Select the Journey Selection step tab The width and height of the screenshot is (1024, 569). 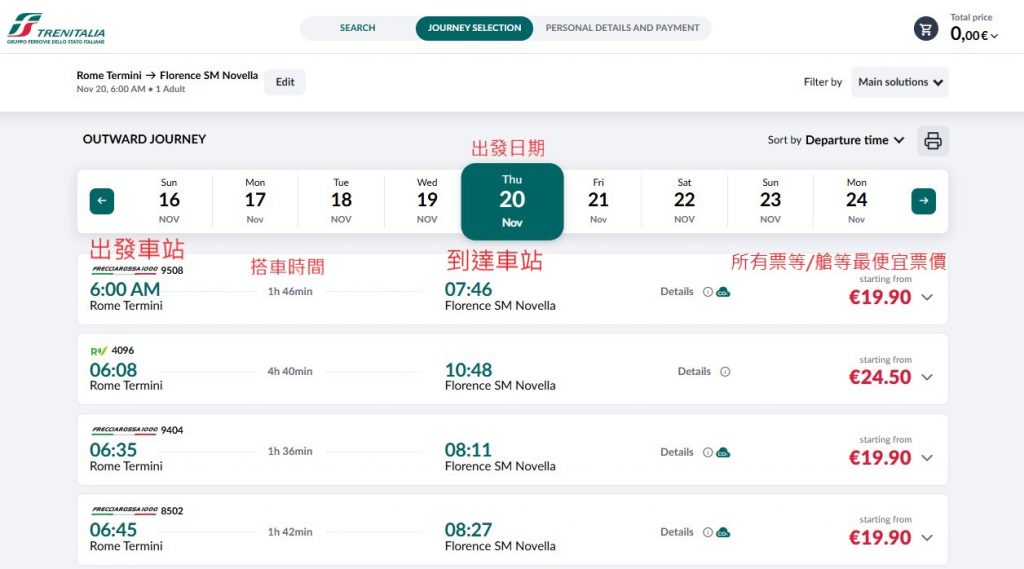(474, 28)
